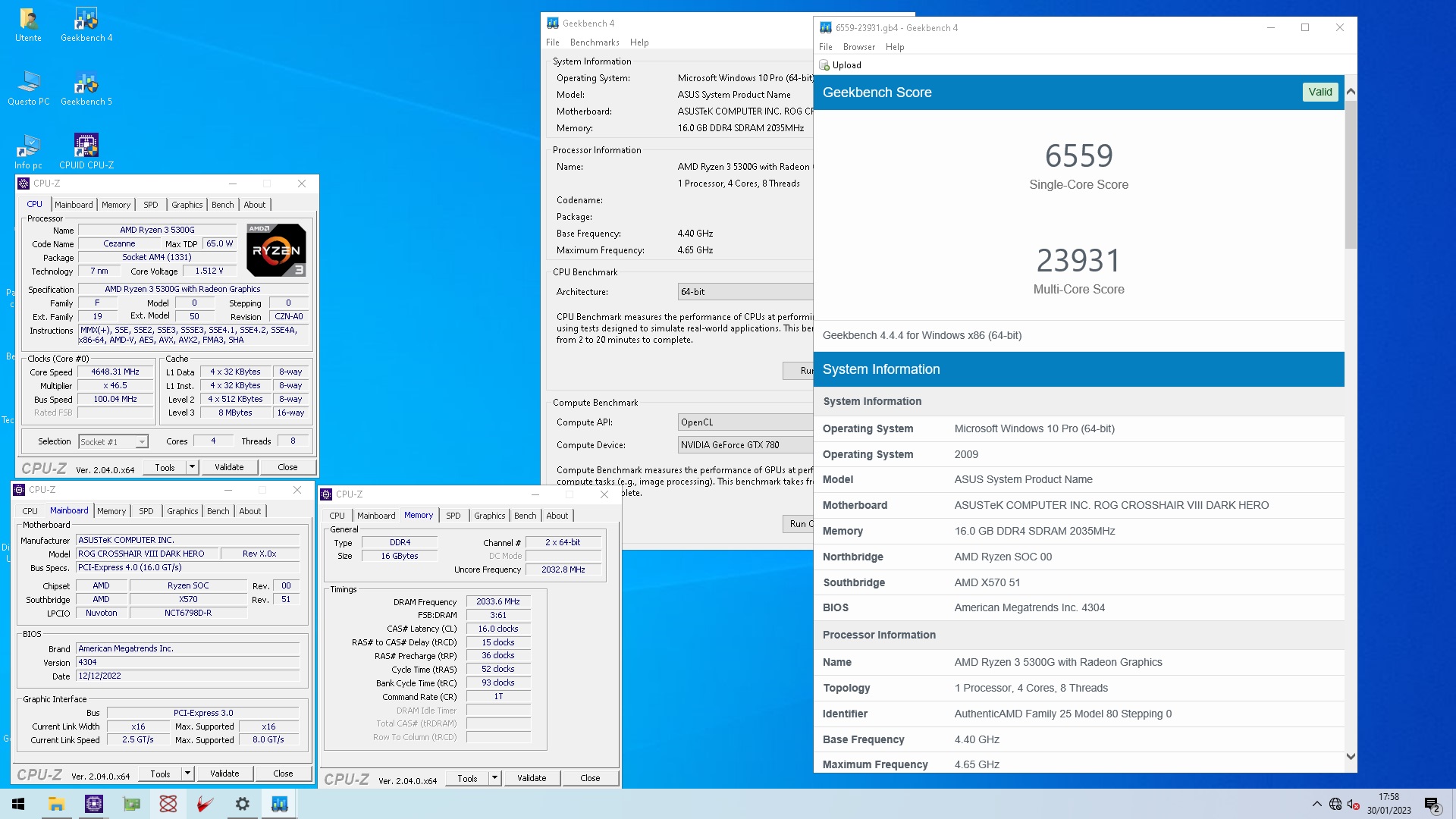
Task: Open Tools dropdown arrow in CPU-Z CPU window
Action: pos(192,467)
